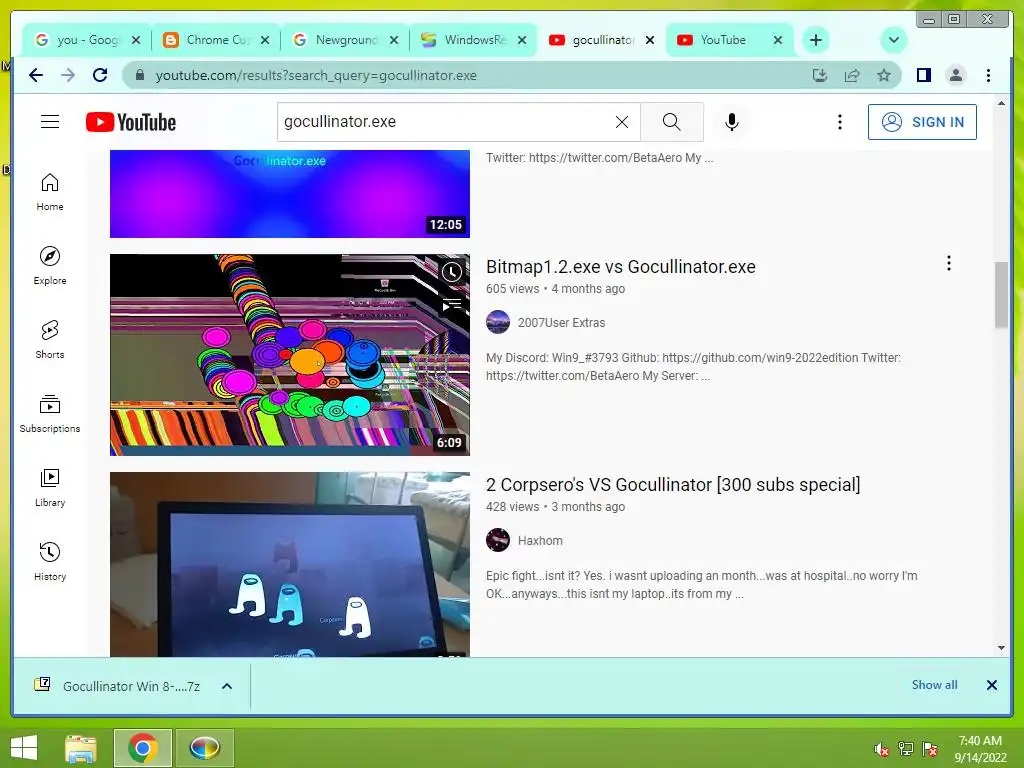Close the gocullinator tab

[x=650, y=40]
